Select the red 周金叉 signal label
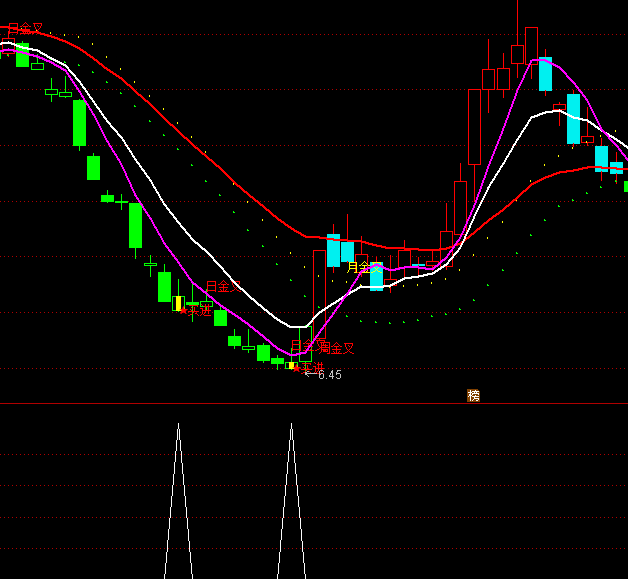The image size is (628, 579). [x=336, y=348]
